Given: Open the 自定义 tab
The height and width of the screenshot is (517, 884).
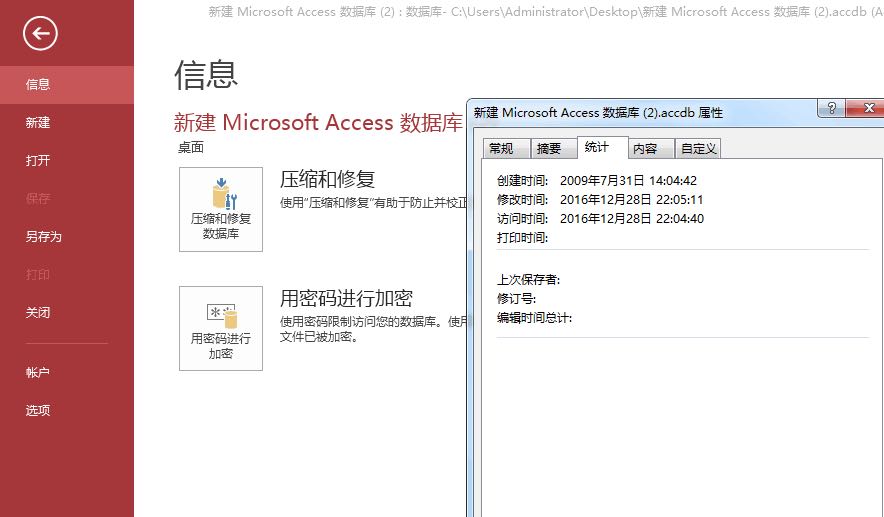Looking at the screenshot, I should click(x=698, y=149).
